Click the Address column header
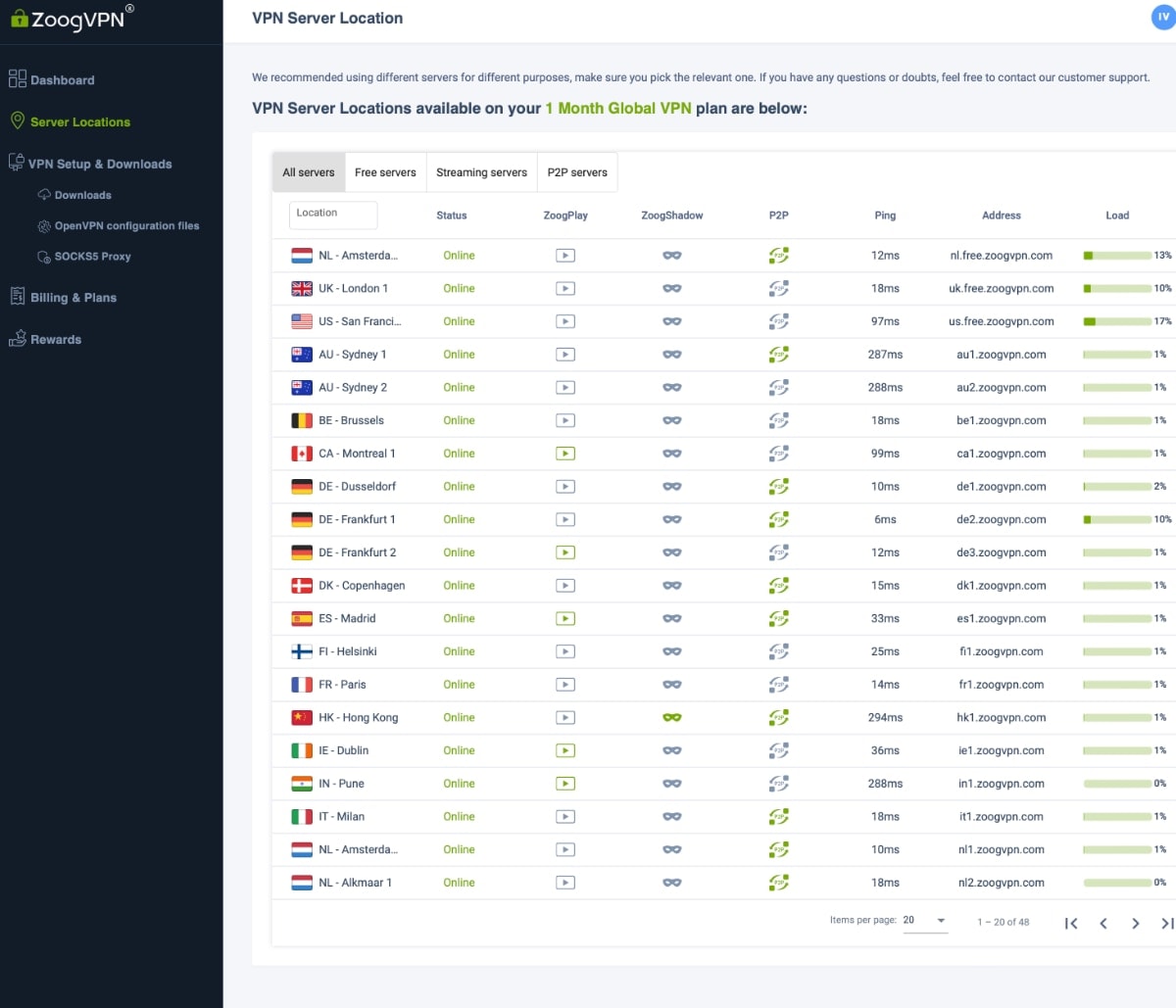This screenshot has height=1008, width=1176. pyautogui.click(x=1002, y=216)
